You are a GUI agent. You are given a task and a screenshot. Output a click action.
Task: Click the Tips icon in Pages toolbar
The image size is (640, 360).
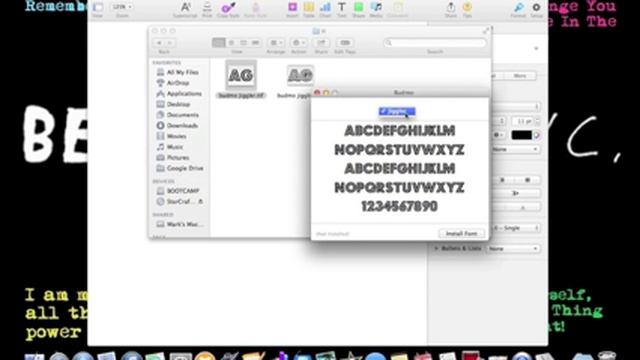[x=467, y=7]
